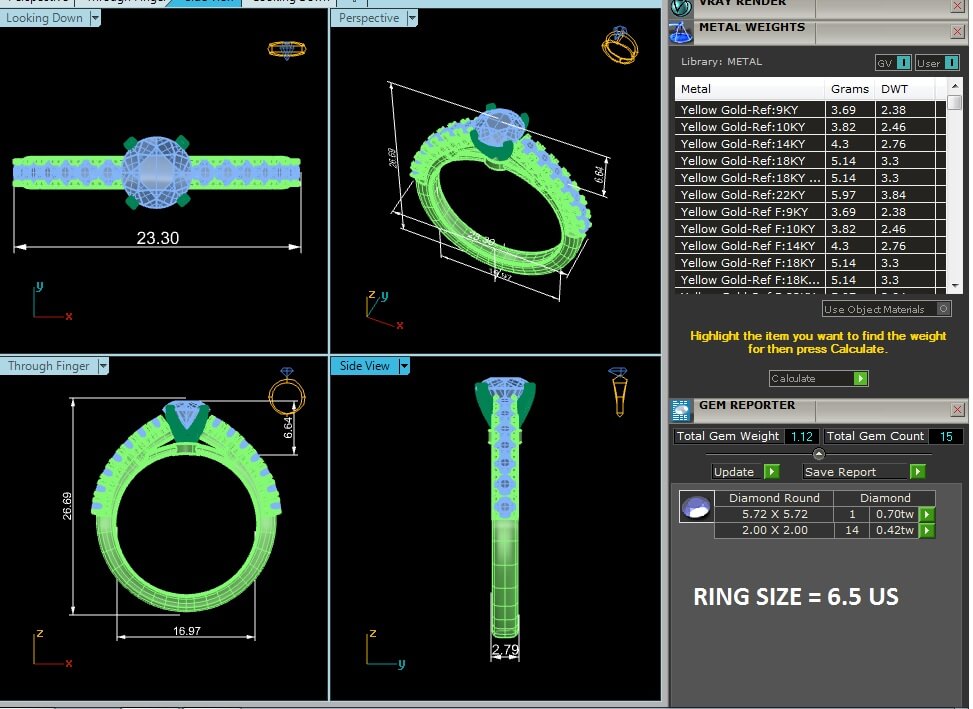Open the Perspective viewport dropdown
The image size is (973, 709).
(x=412, y=18)
